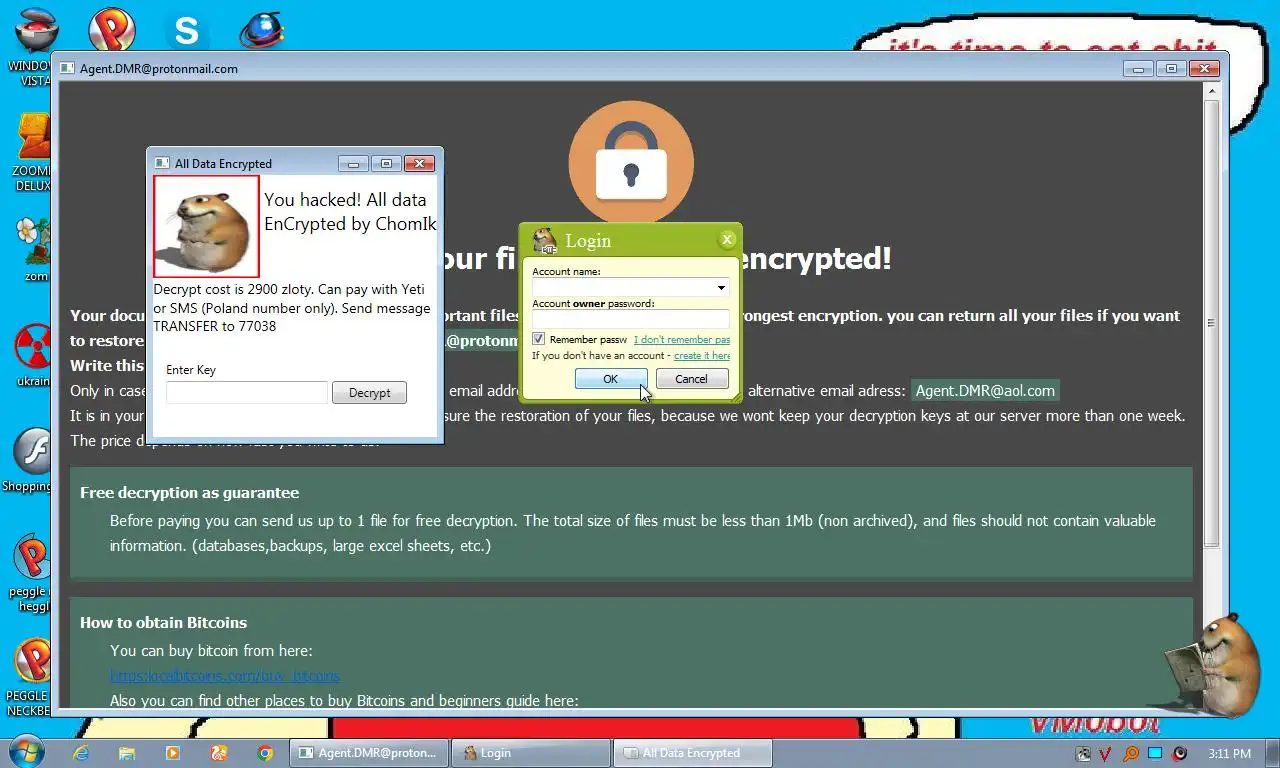Click OK in the Login dialog

611,379
